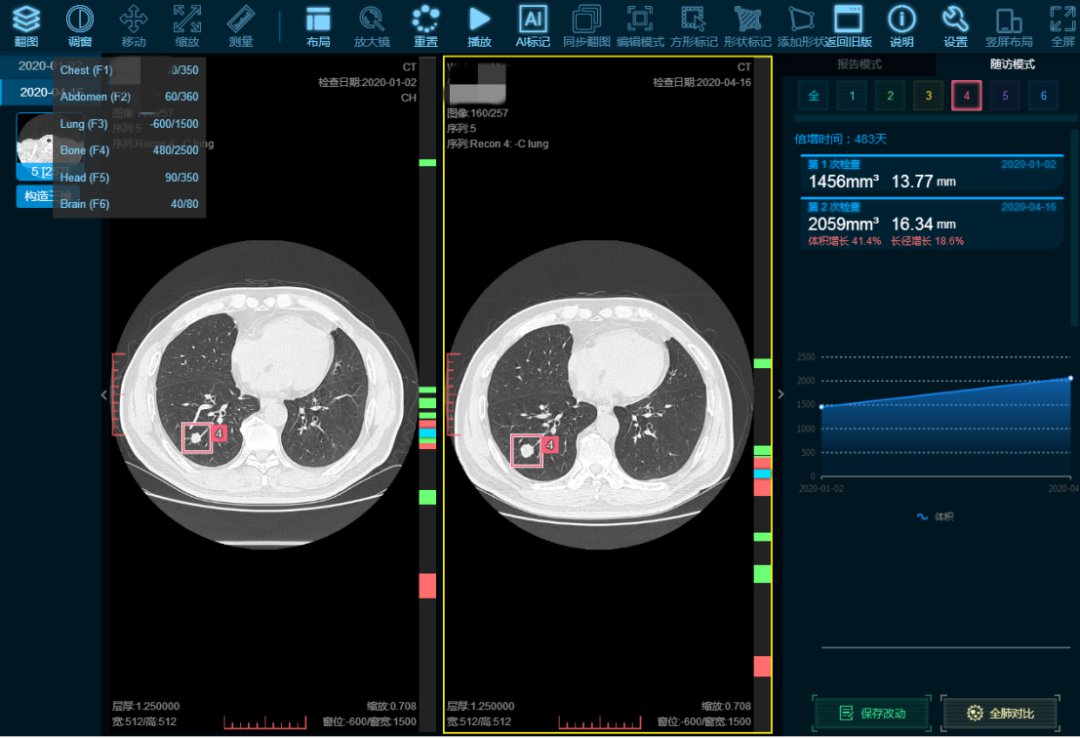Start playback with the 播放 button
This screenshot has width=1080, height=738.
(479, 25)
